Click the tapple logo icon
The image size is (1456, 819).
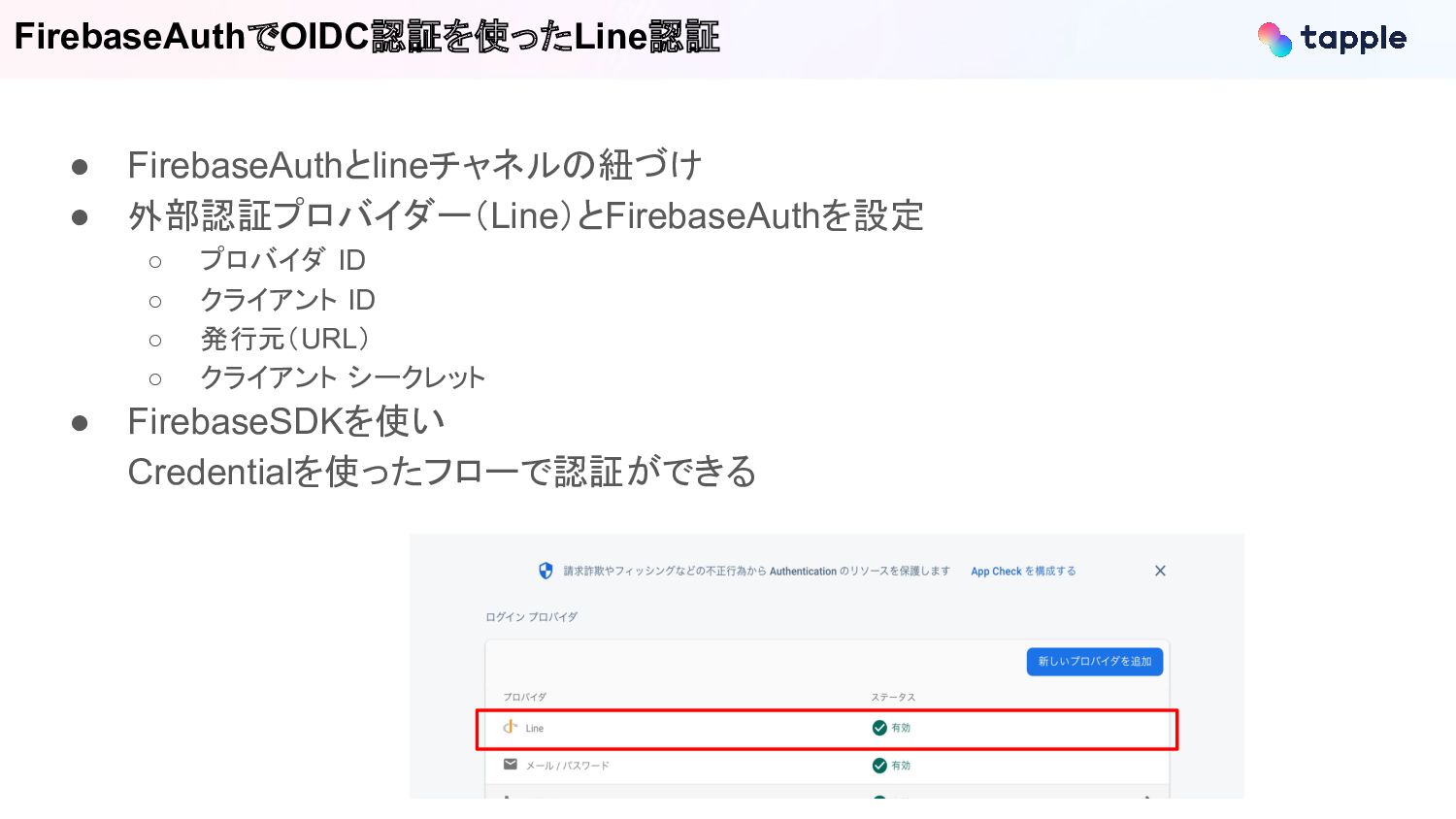pos(1274,39)
